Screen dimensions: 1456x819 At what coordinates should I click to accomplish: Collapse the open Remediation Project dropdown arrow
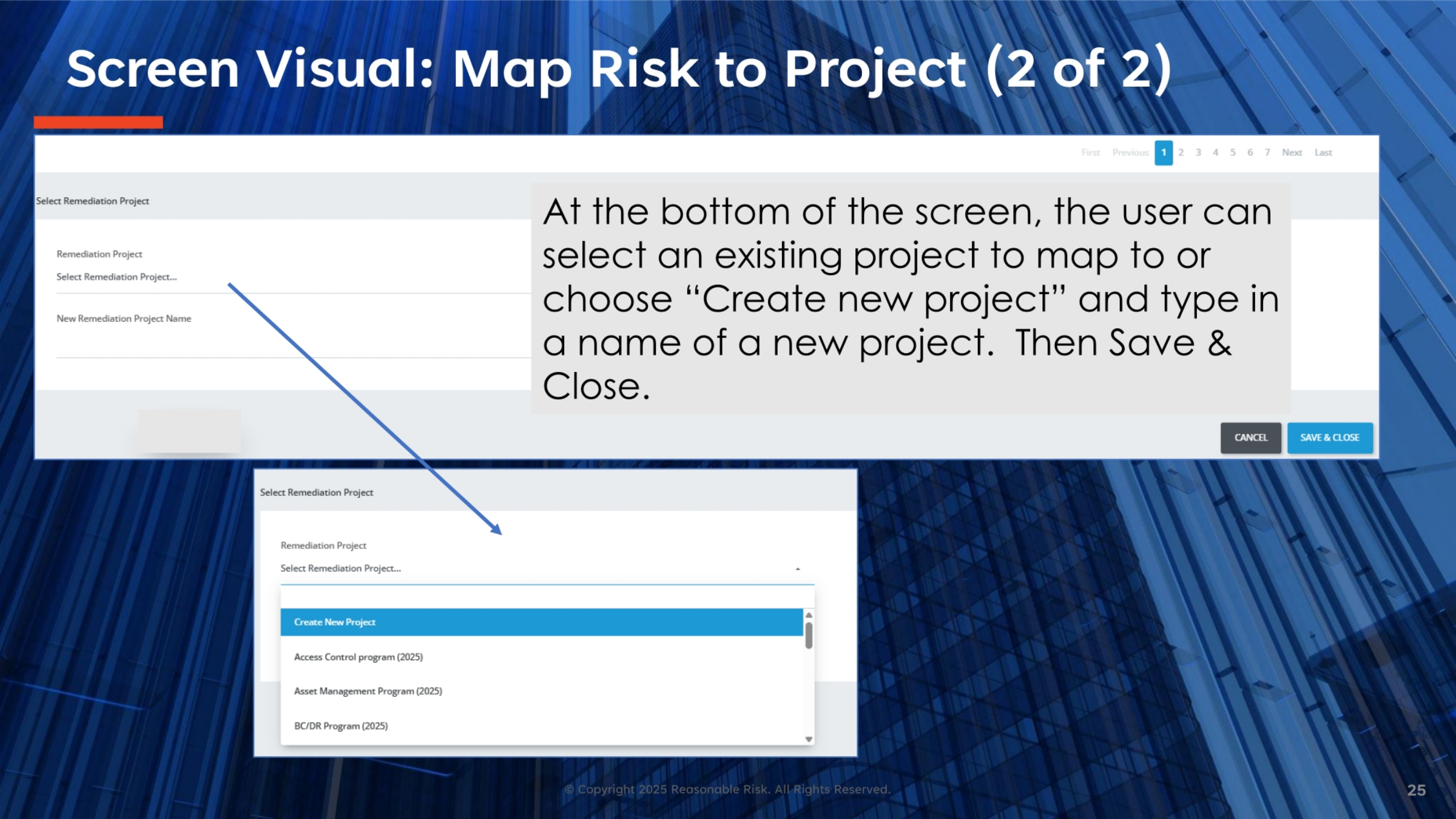tap(798, 569)
